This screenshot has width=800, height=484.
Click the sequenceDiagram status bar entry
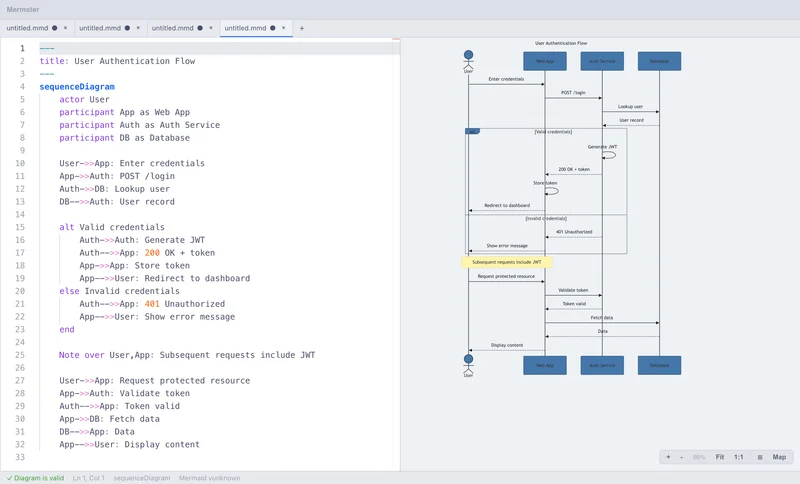click(141, 478)
